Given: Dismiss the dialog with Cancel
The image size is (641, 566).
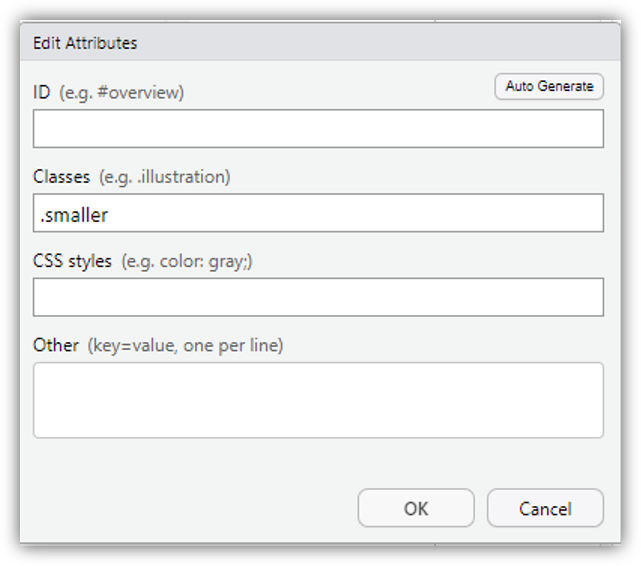Looking at the screenshot, I should (x=545, y=508).
